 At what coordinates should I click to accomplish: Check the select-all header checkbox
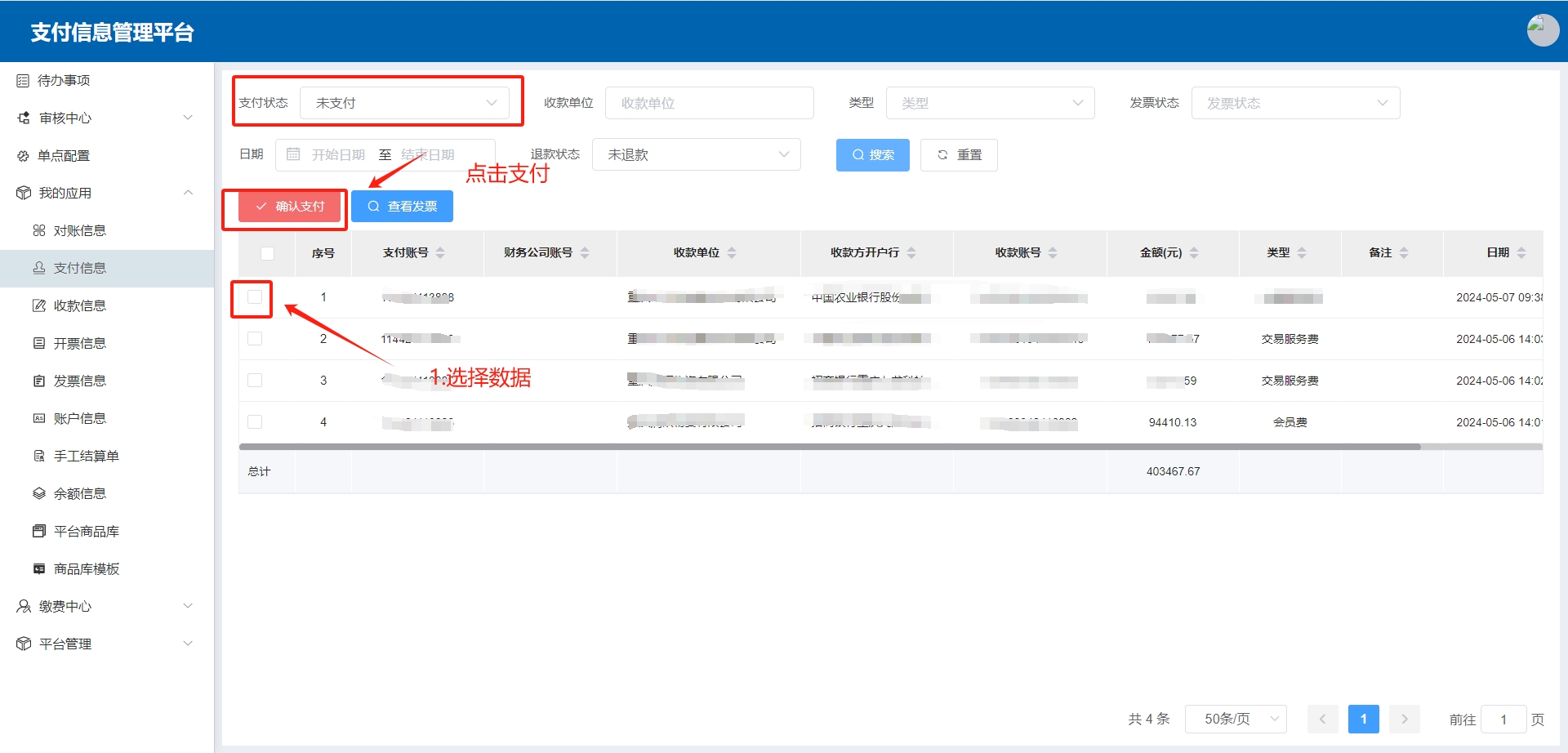click(267, 253)
